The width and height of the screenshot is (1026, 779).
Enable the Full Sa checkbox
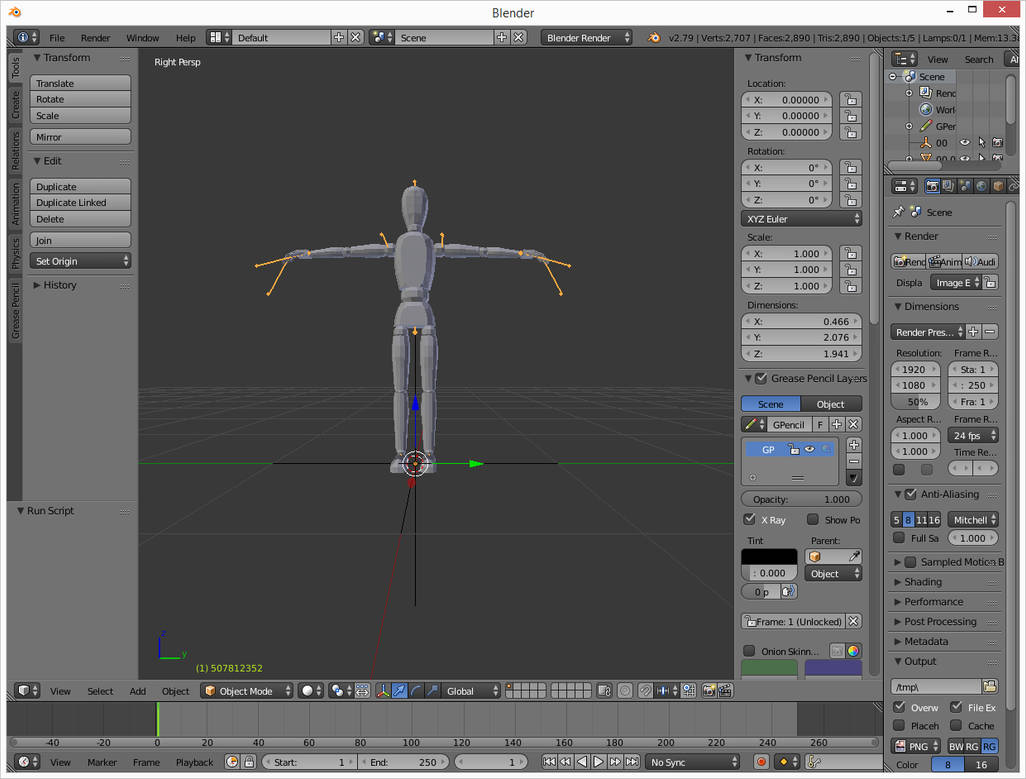click(899, 538)
